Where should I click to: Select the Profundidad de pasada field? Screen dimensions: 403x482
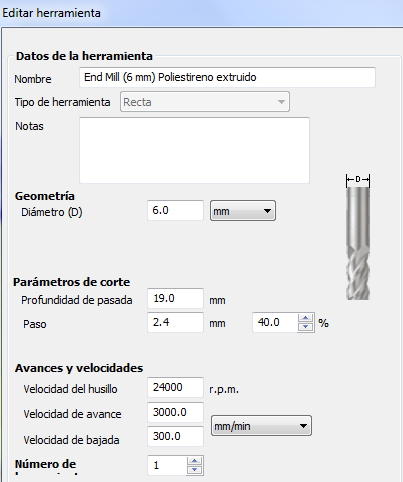[x=175, y=298]
